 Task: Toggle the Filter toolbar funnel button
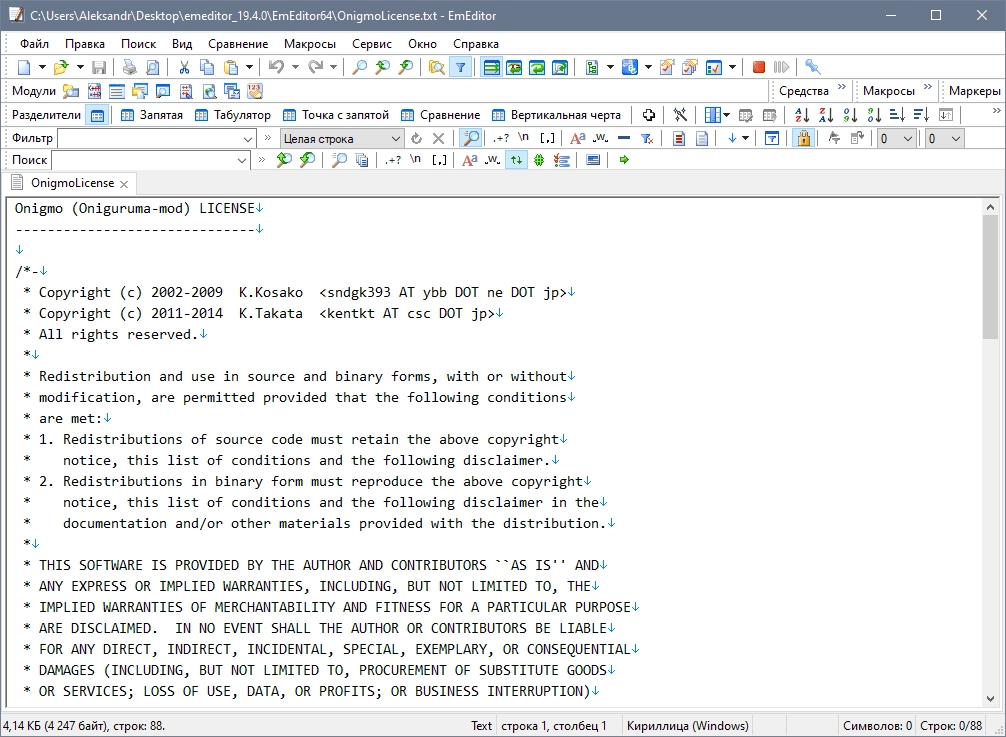pos(461,67)
